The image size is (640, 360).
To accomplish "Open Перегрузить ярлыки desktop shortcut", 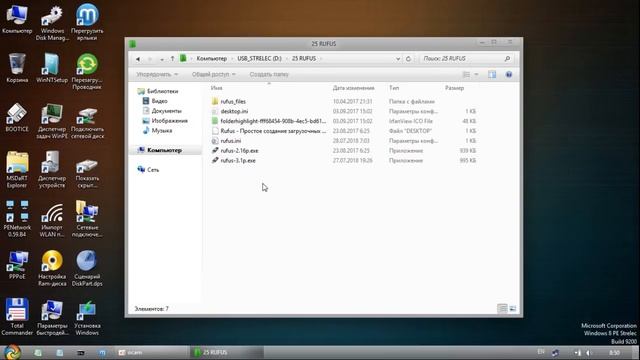I will coord(87,22).
